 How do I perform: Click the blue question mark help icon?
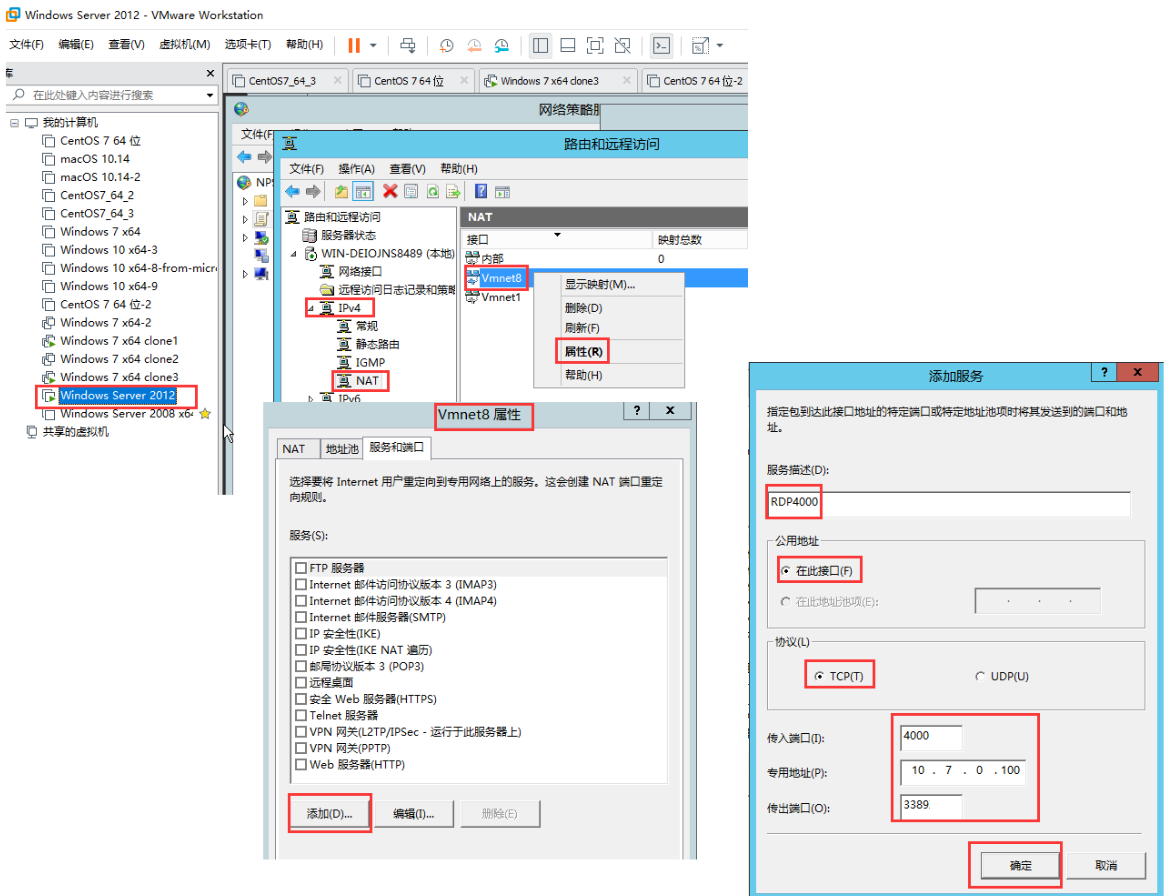482,192
